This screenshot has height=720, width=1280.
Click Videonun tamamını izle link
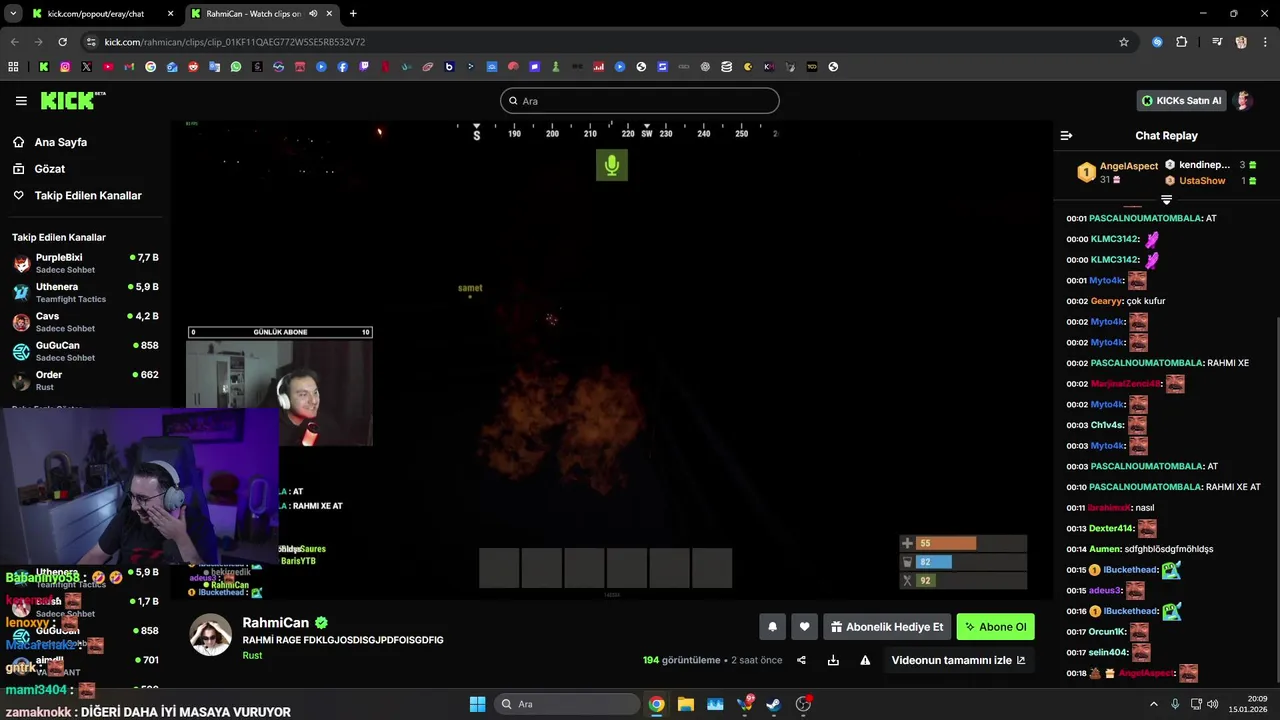[x=958, y=660]
